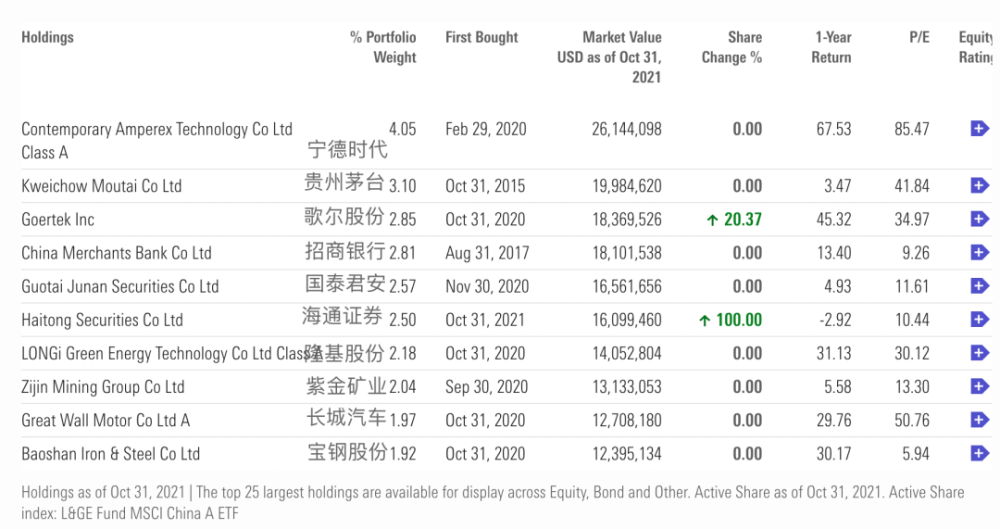1000x529 pixels.
Task: Sort by P/E column header
Action: point(919,37)
